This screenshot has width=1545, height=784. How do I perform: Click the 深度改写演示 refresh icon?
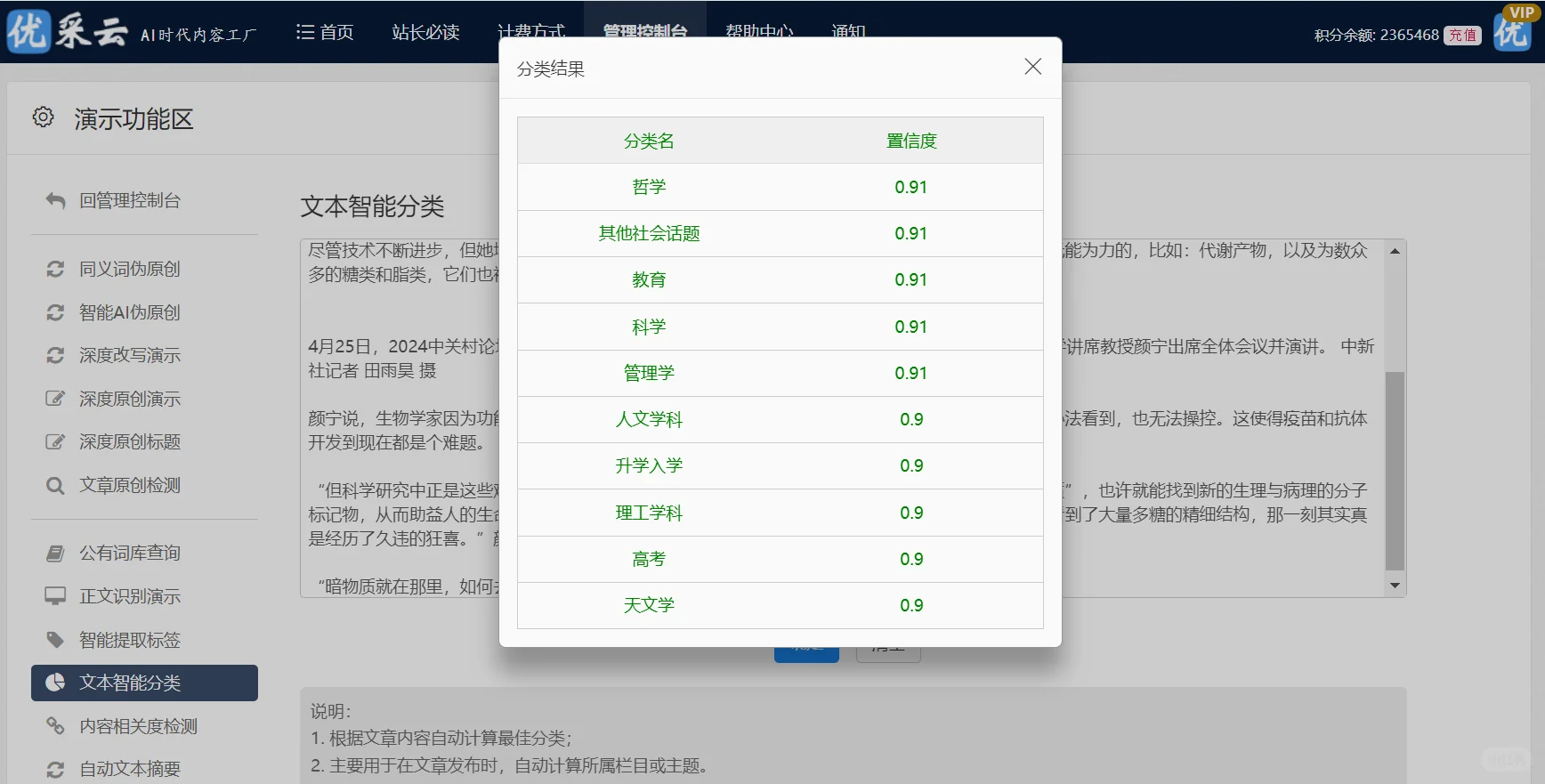pyautogui.click(x=55, y=355)
